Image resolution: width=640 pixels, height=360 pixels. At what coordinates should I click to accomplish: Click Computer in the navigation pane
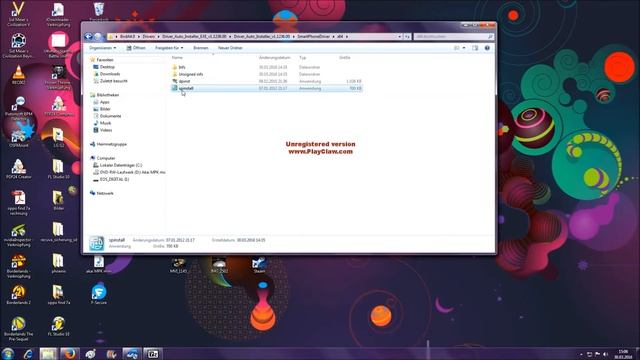pos(106,158)
